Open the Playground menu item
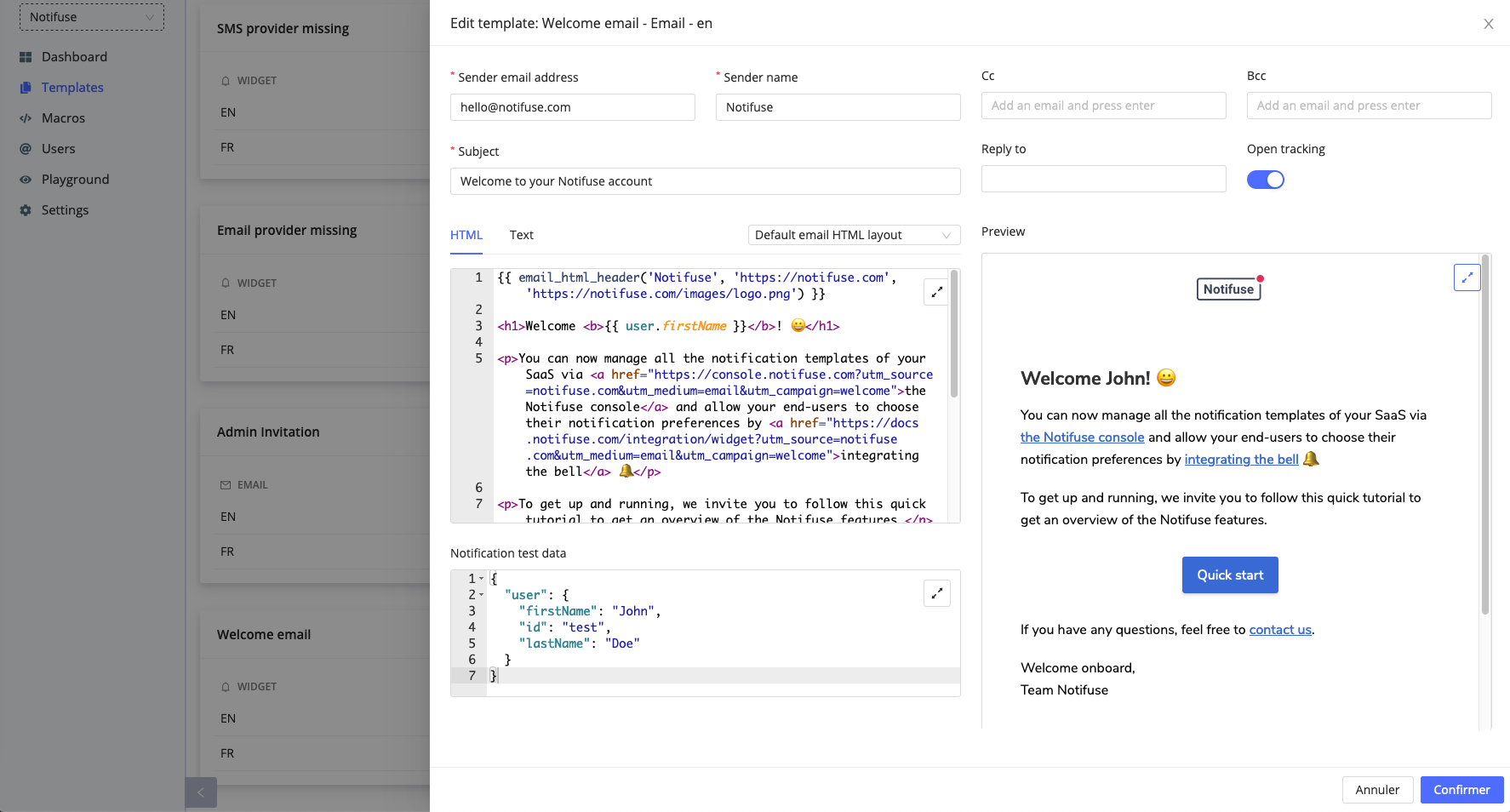The height and width of the screenshot is (812, 1510). tap(76, 180)
